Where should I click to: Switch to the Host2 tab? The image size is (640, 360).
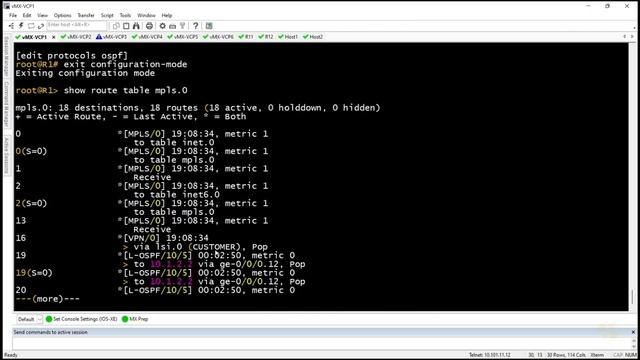pyautogui.click(x=313, y=37)
